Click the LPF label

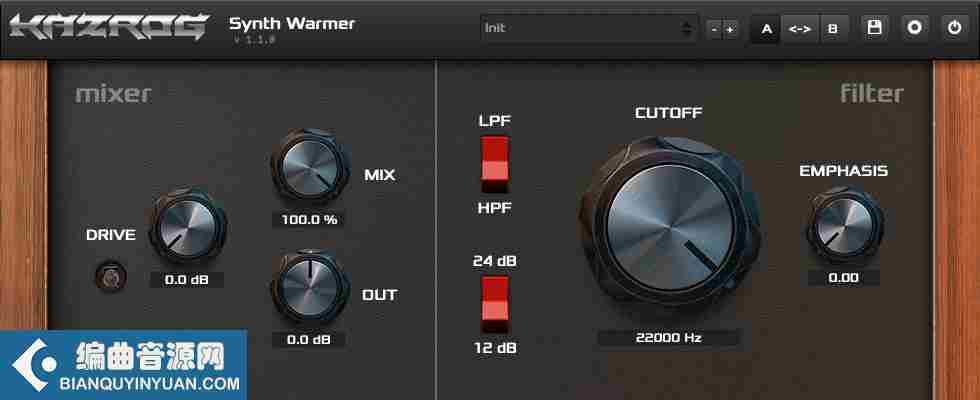click(x=494, y=121)
